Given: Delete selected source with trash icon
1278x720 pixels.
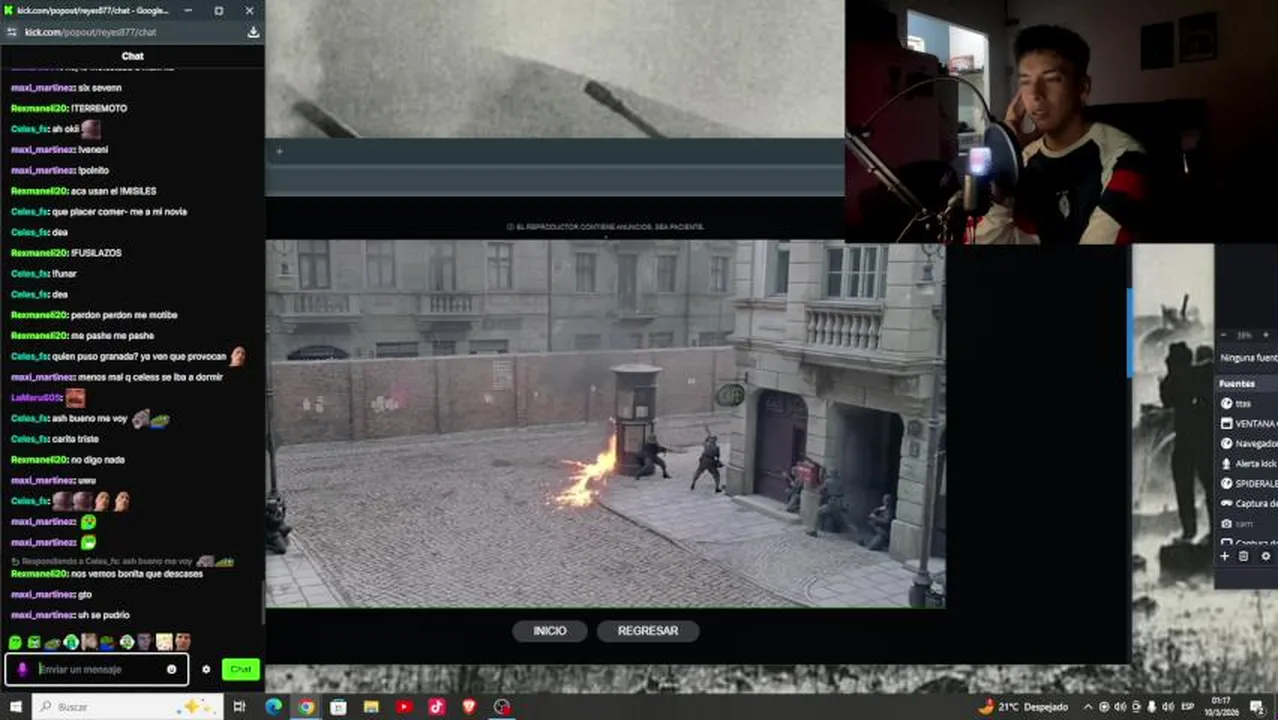Looking at the screenshot, I should 1244,556.
